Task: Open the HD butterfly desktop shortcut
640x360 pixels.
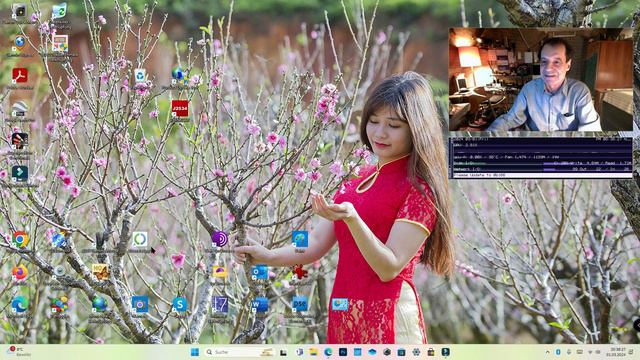Action: (100, 272)
